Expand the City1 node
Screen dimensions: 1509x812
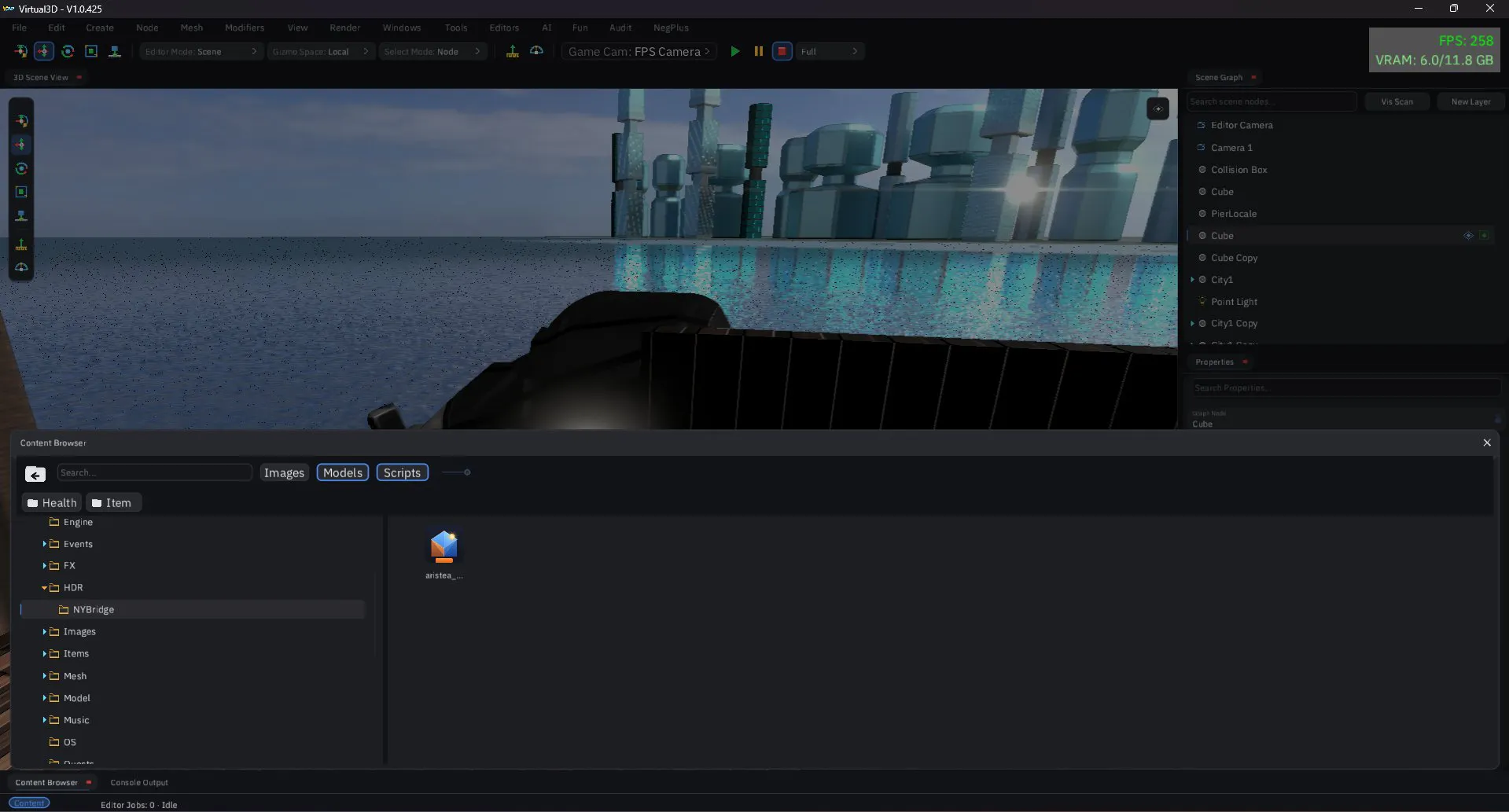click(1192, 280)
